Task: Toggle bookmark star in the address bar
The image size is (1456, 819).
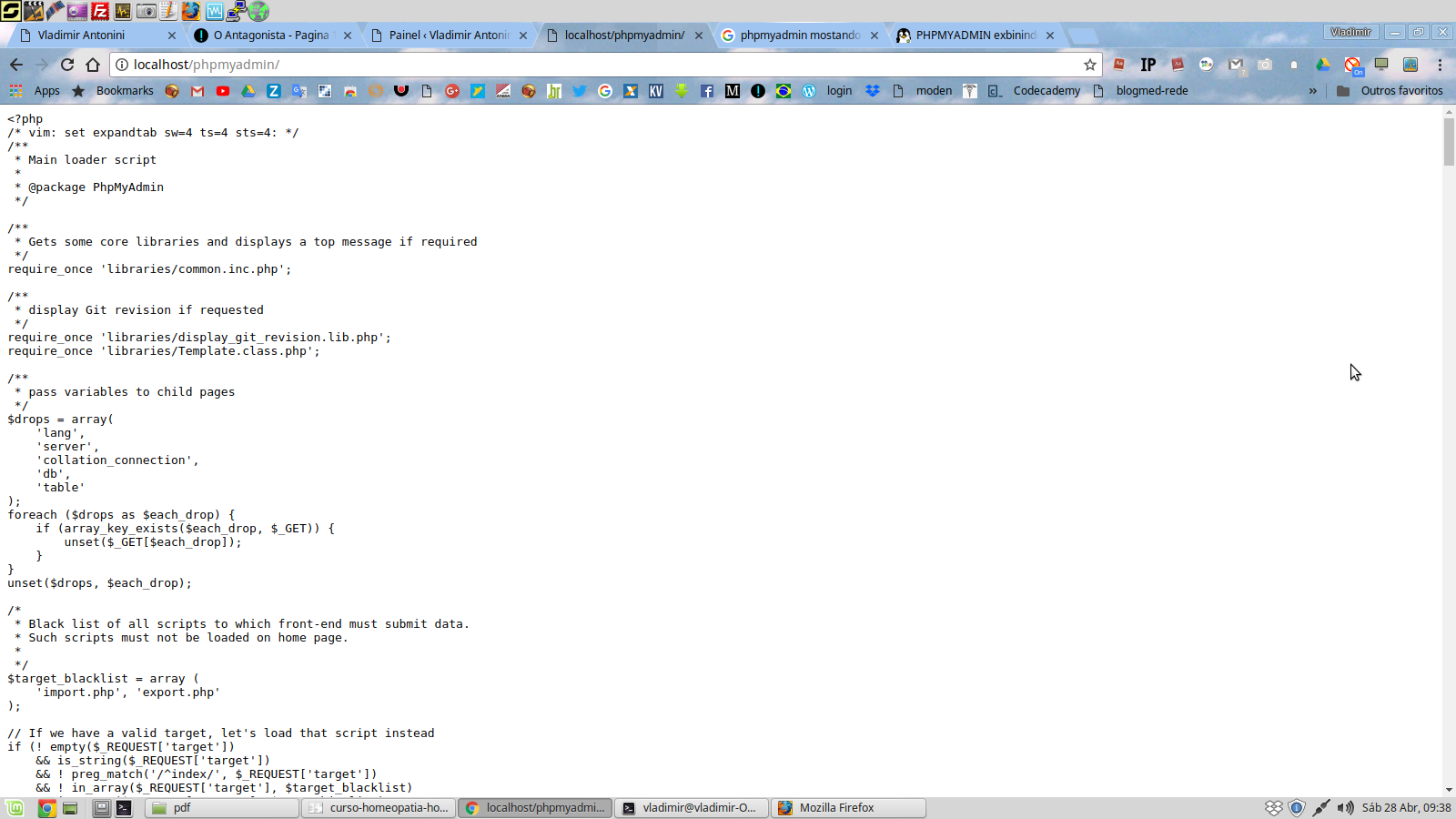Action: pyautogui.click(x=1089, y=65)
